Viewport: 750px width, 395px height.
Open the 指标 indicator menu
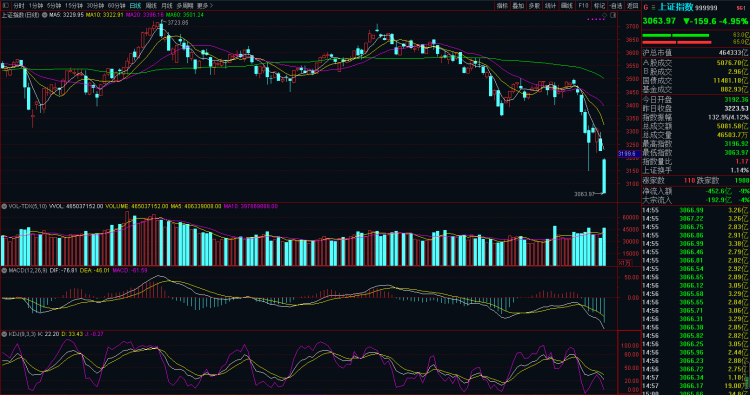point(502,6)
